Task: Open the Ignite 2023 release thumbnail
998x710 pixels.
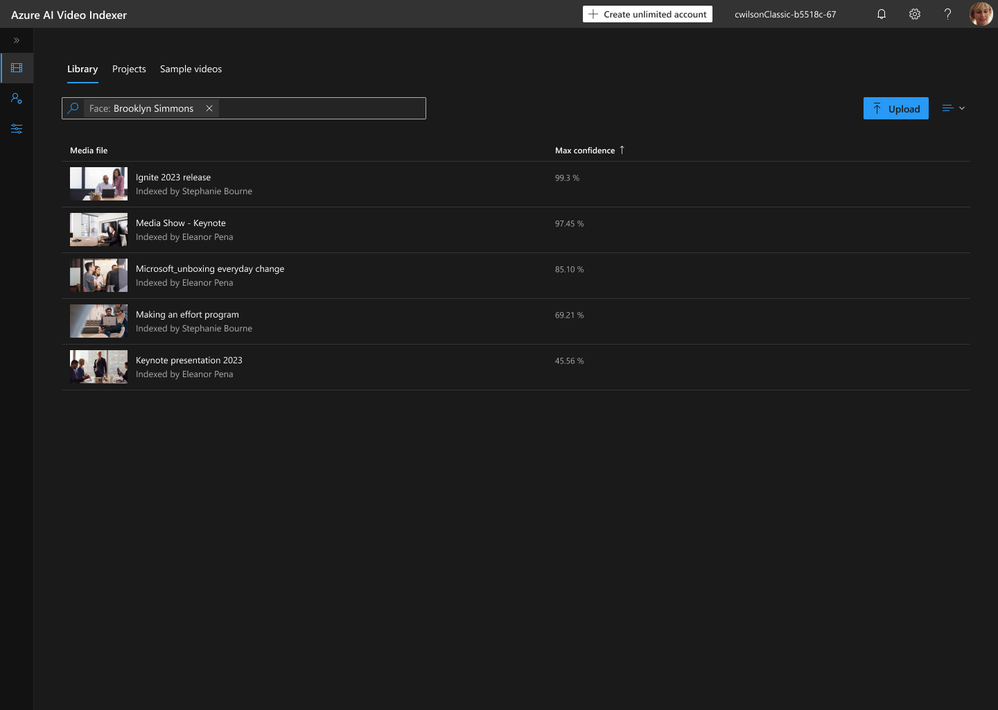Action: pos(99,184)
